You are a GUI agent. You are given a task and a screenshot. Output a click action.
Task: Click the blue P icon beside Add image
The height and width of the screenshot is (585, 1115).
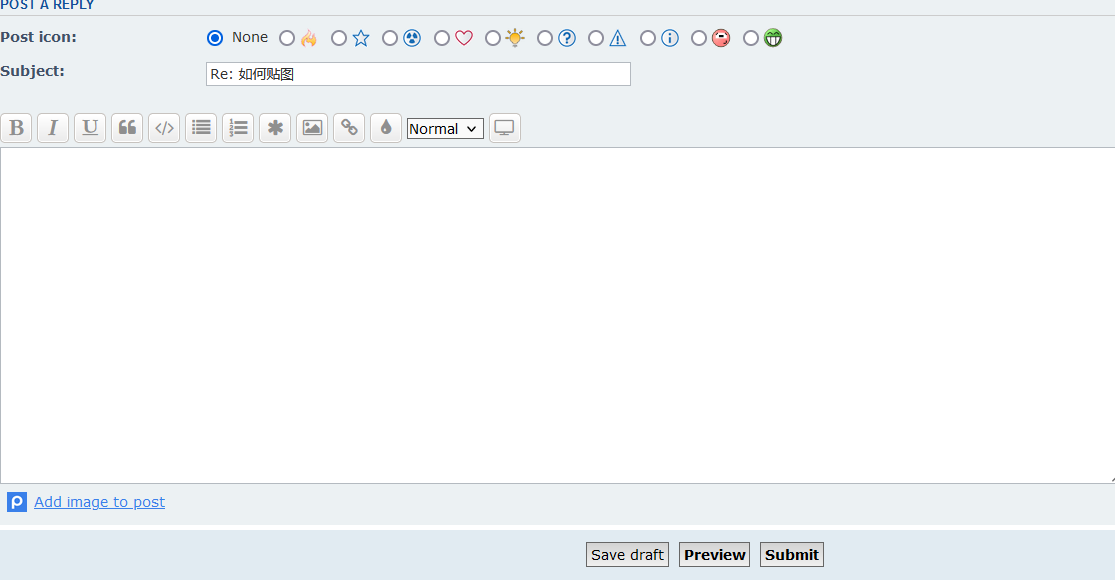click(17, 502)
